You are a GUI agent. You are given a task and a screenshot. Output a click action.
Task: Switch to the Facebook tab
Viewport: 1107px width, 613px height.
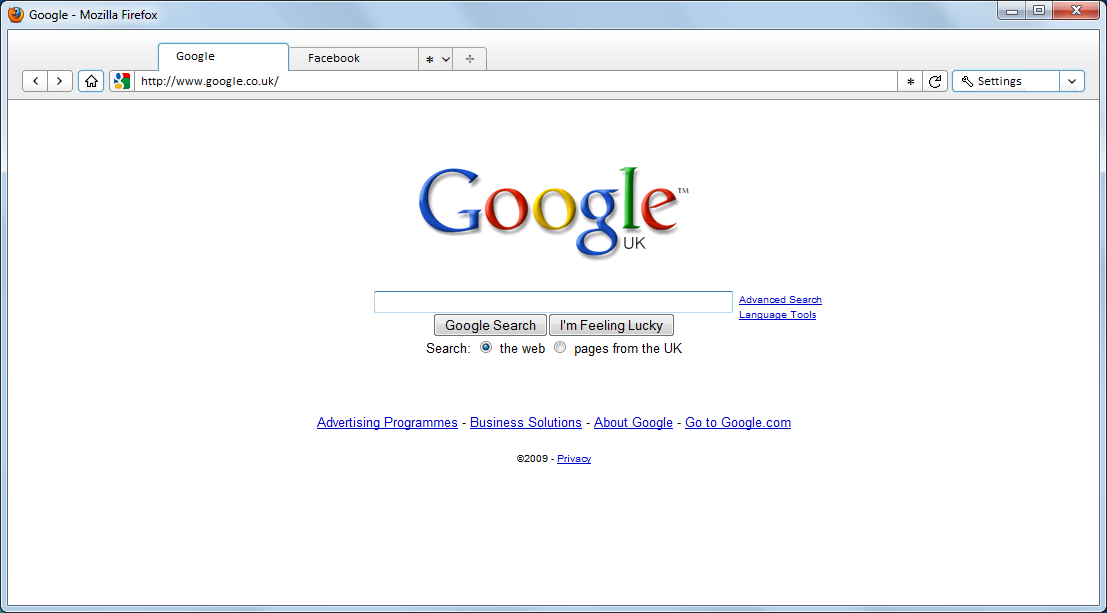pyautogui.click(x=354, y=59)
